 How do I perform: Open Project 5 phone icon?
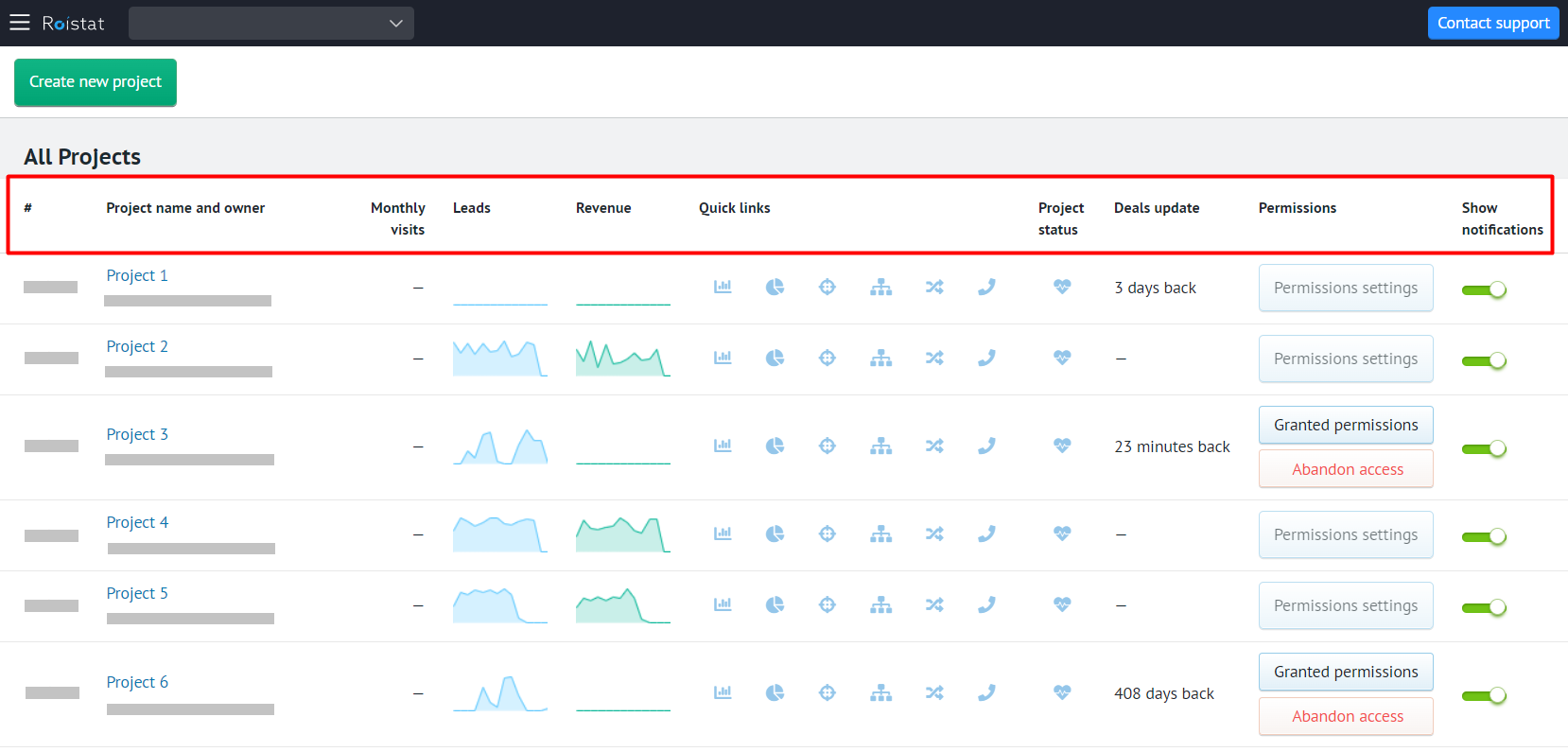(x=986, y=604)
